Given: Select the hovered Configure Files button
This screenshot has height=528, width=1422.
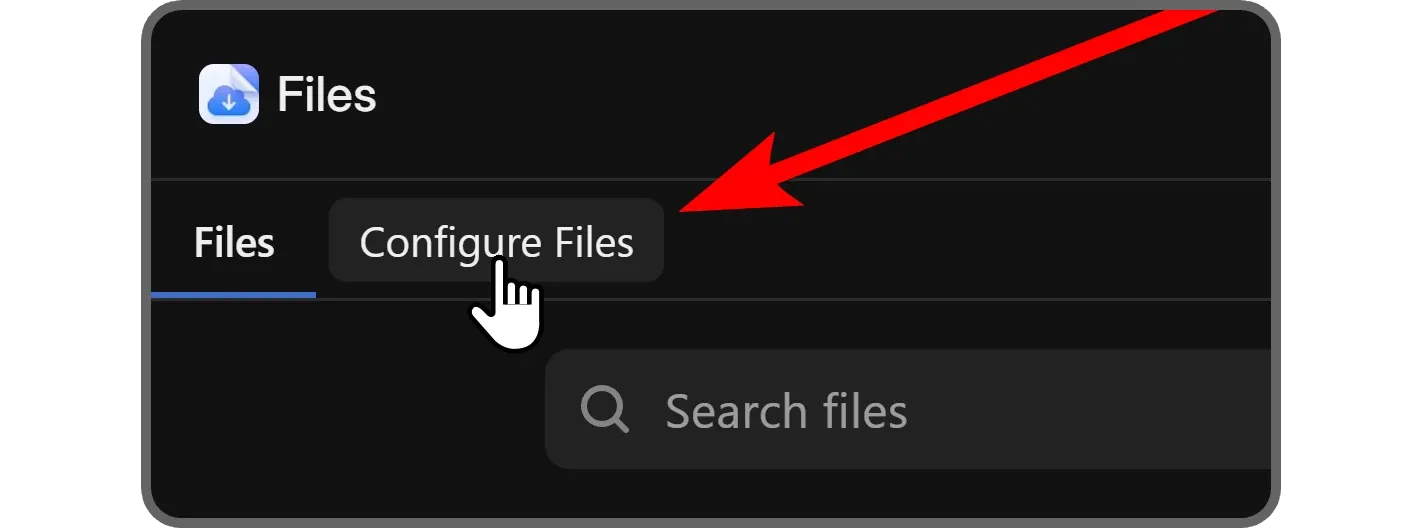Looking at the screenshot, I should coord(496,243).
